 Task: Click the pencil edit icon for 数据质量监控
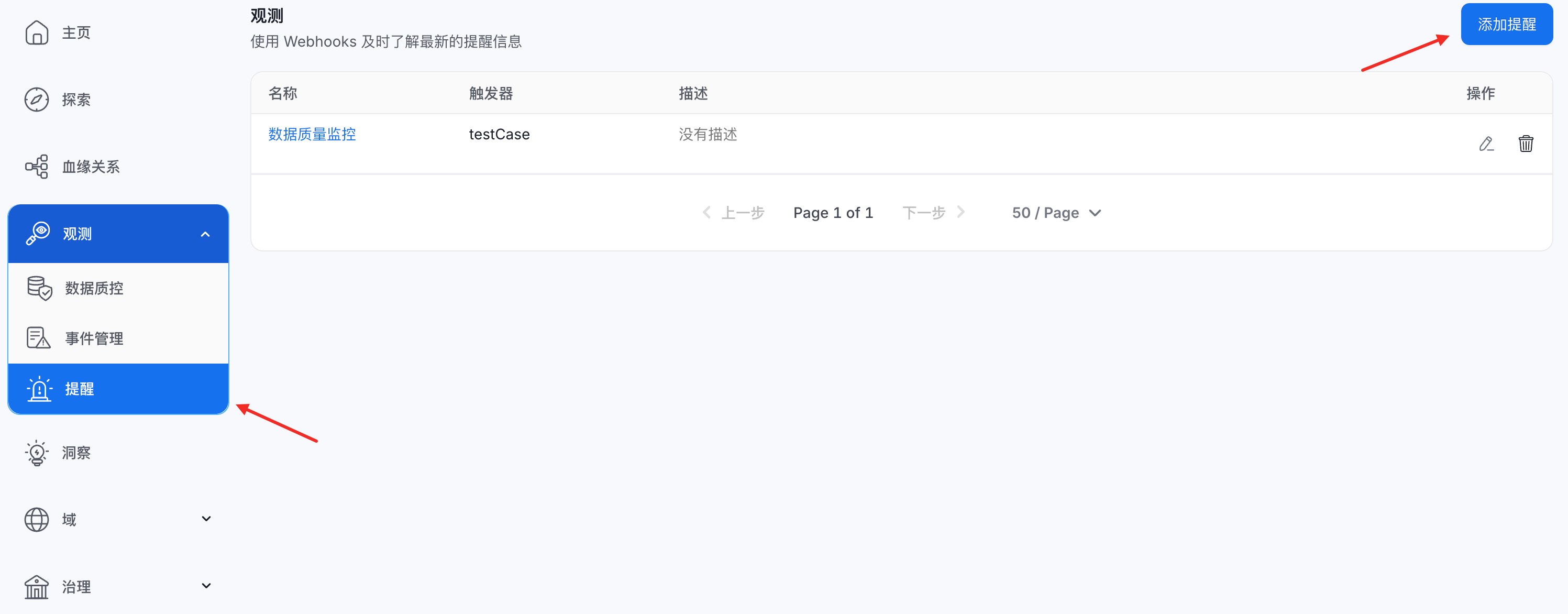1486,144
